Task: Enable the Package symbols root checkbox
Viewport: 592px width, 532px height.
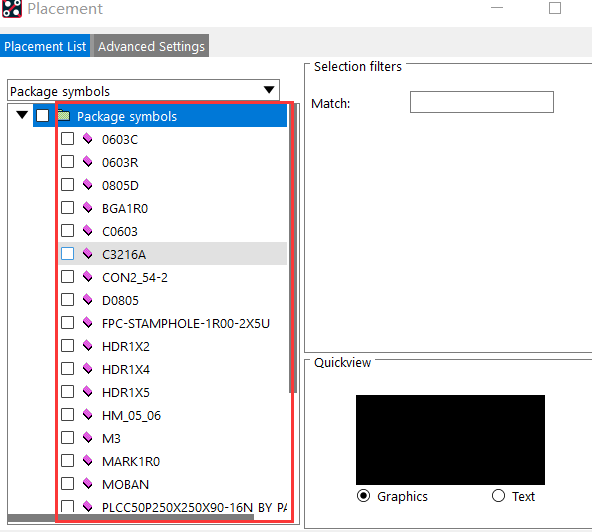Action: (42, 116)
